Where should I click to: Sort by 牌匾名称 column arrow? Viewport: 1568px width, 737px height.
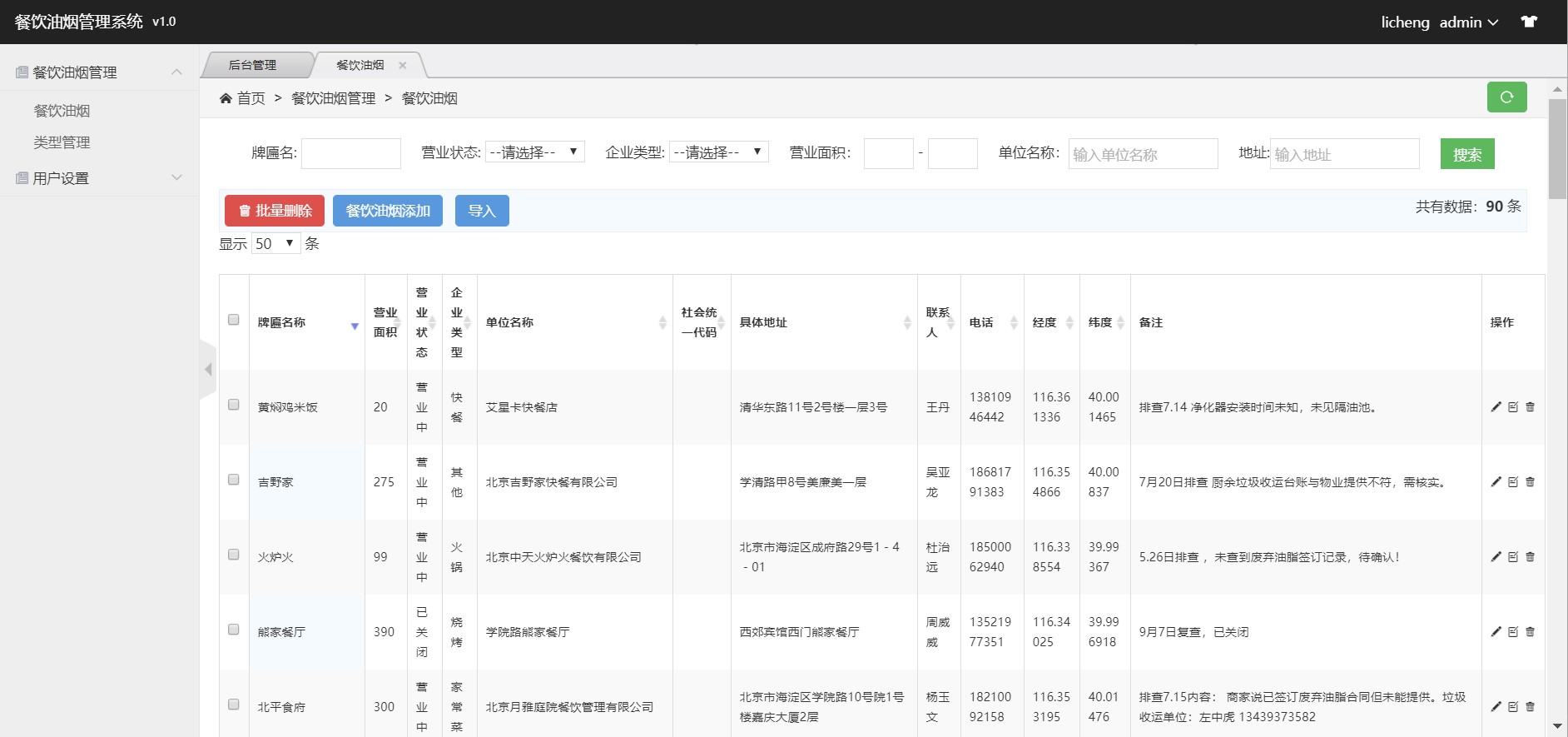tap(355, 326)
